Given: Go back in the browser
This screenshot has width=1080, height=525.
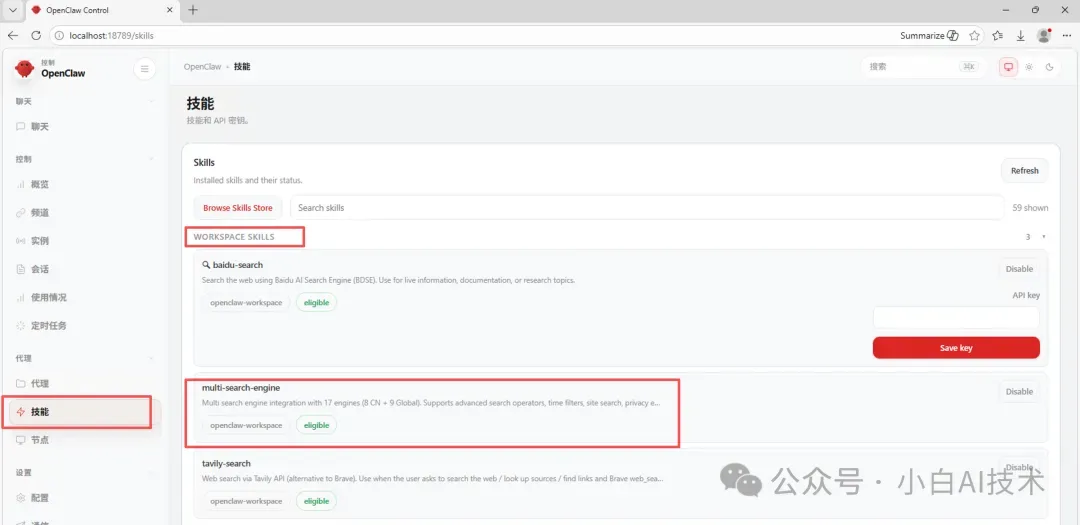Looking at the screenshot, I should coord(12,35).
